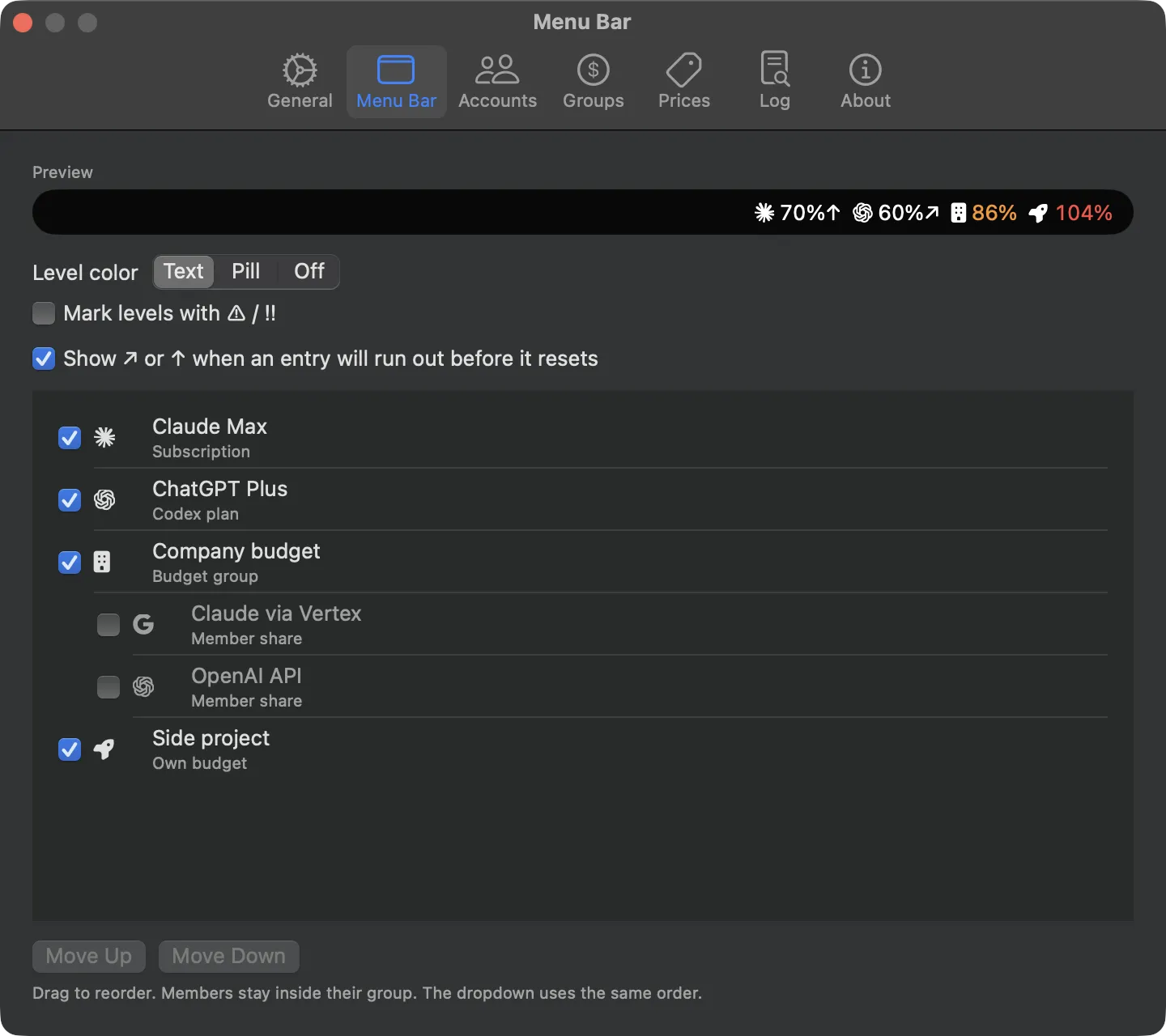
Task: Set level color to Text
Action: click(x=184, y=271)
